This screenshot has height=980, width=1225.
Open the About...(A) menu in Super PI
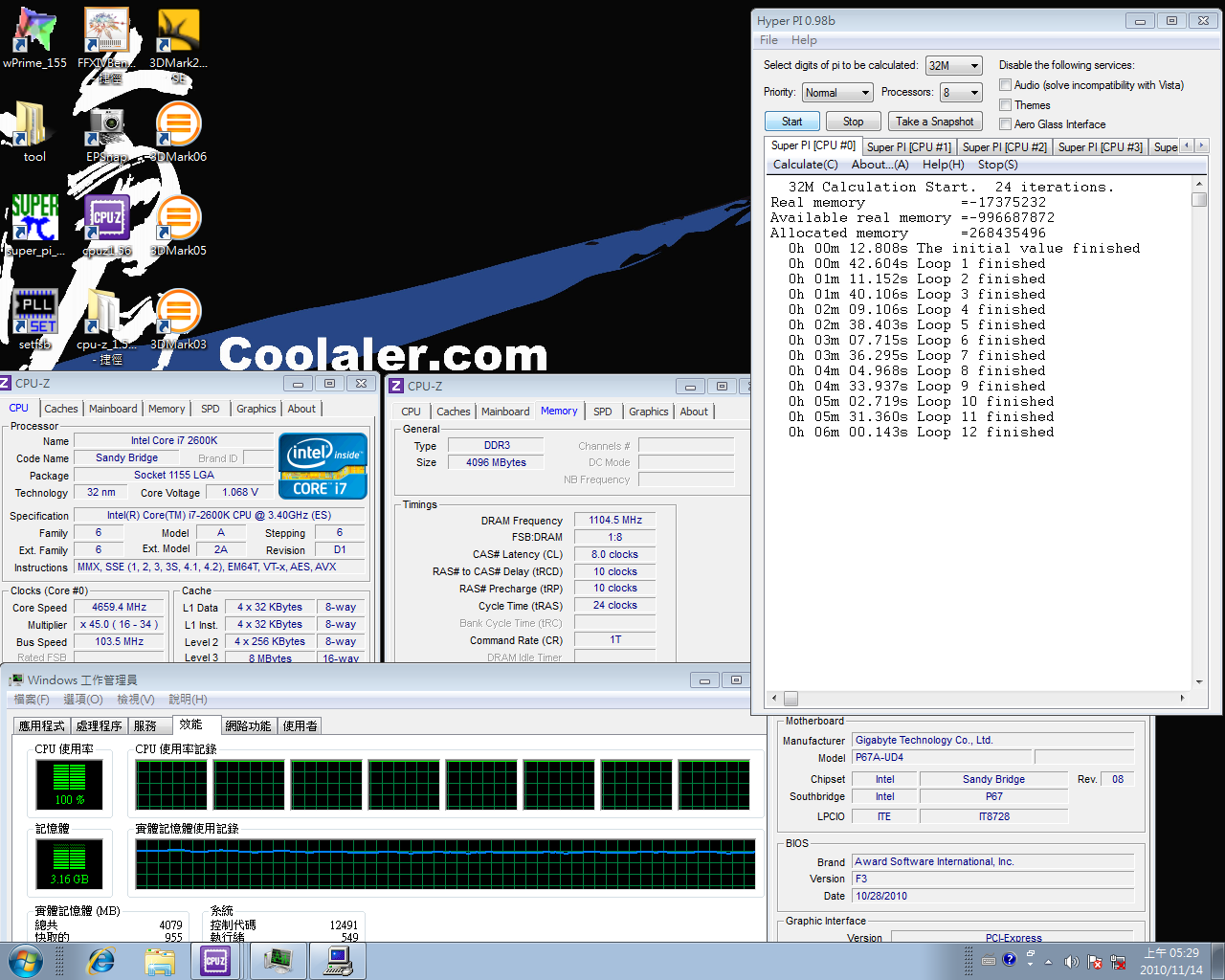[x=880, y=165]
